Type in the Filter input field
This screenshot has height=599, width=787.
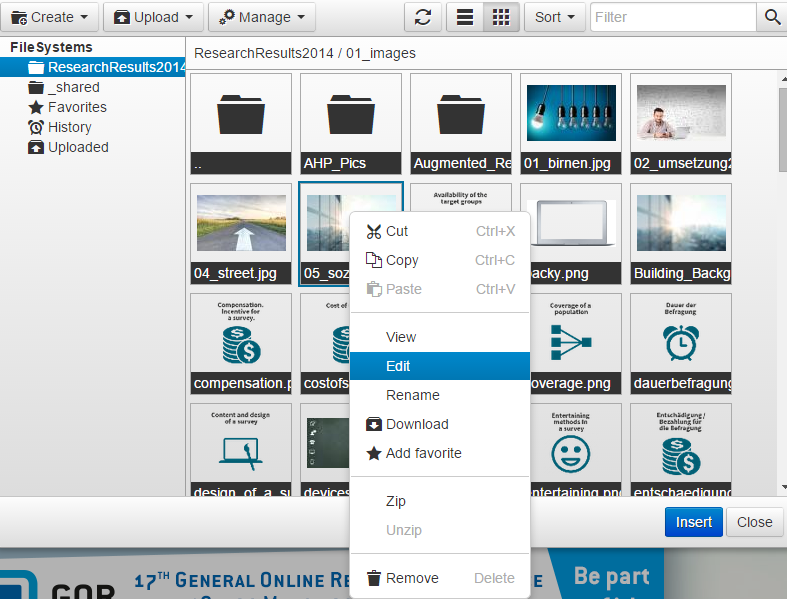(x=673, y=17)
